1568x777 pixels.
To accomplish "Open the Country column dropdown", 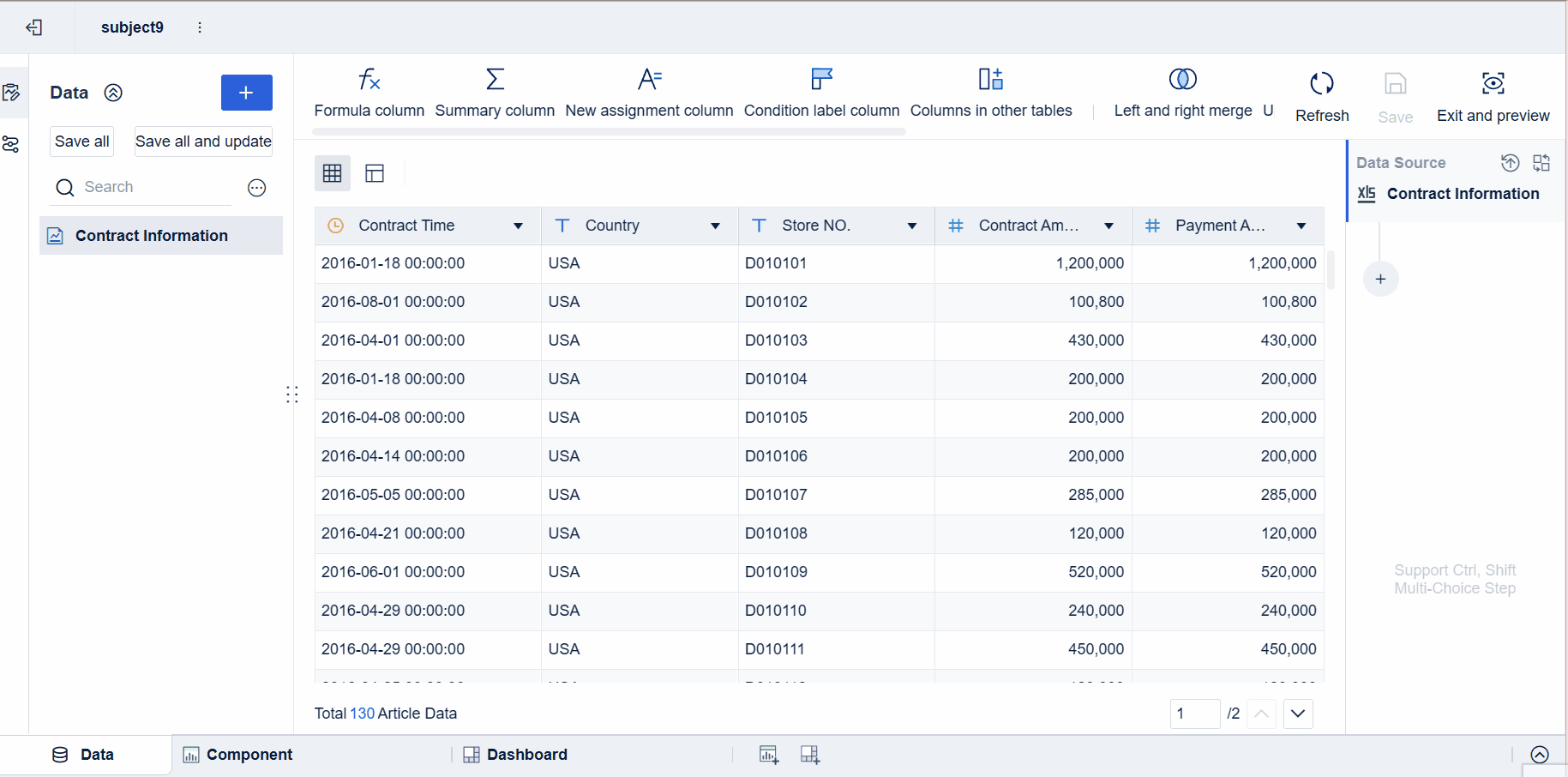I will [x=715, y=226].
